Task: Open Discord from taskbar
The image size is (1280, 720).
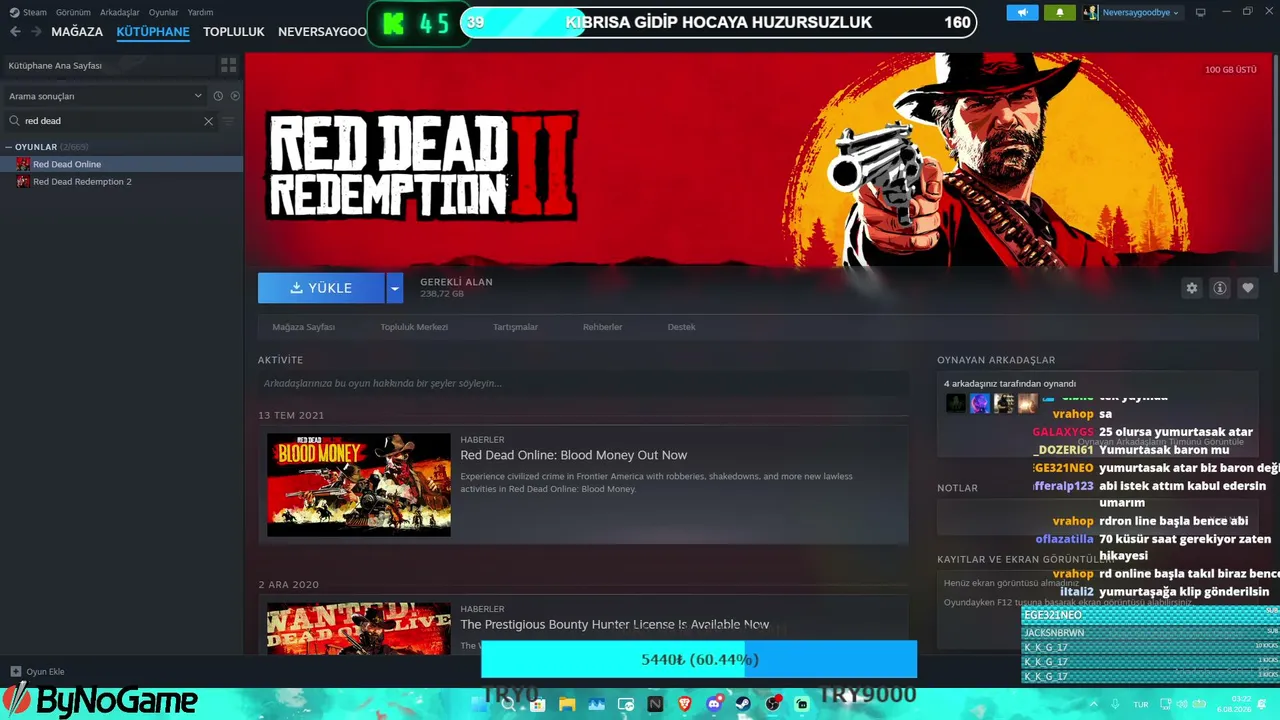Action: 714,704
